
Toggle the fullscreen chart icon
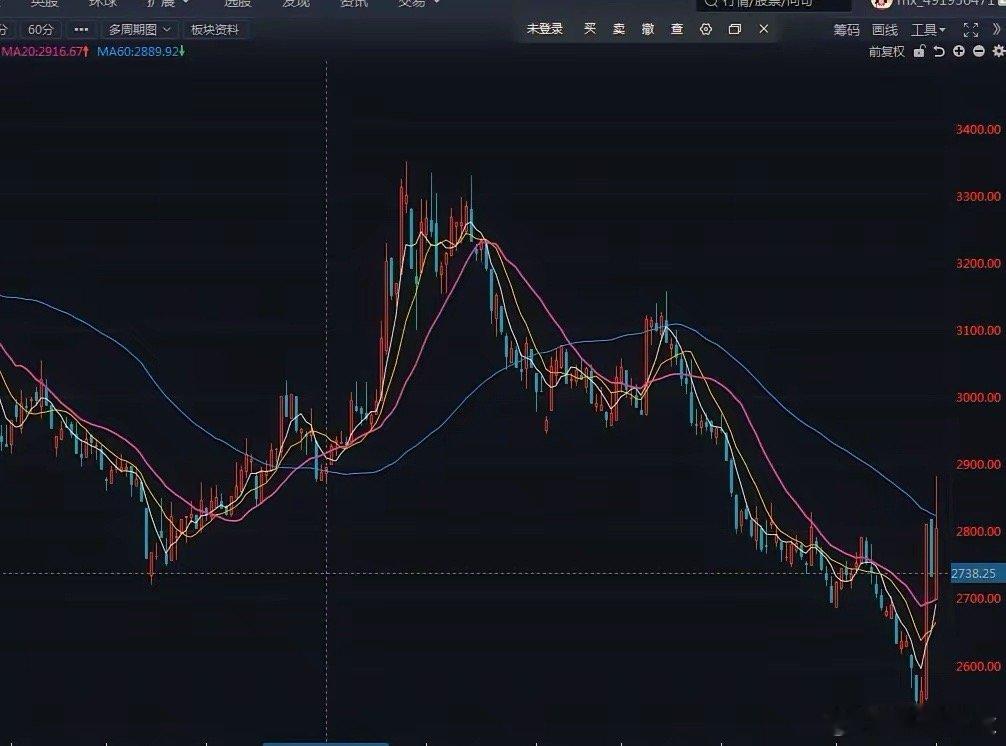[x=971, y=30]
